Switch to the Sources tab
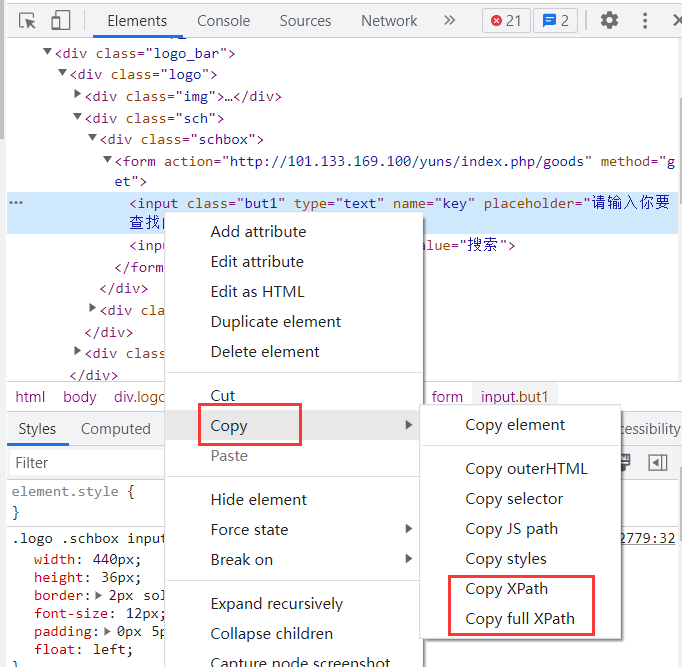The width and height of the screenshot is (682, 667). 305,20
